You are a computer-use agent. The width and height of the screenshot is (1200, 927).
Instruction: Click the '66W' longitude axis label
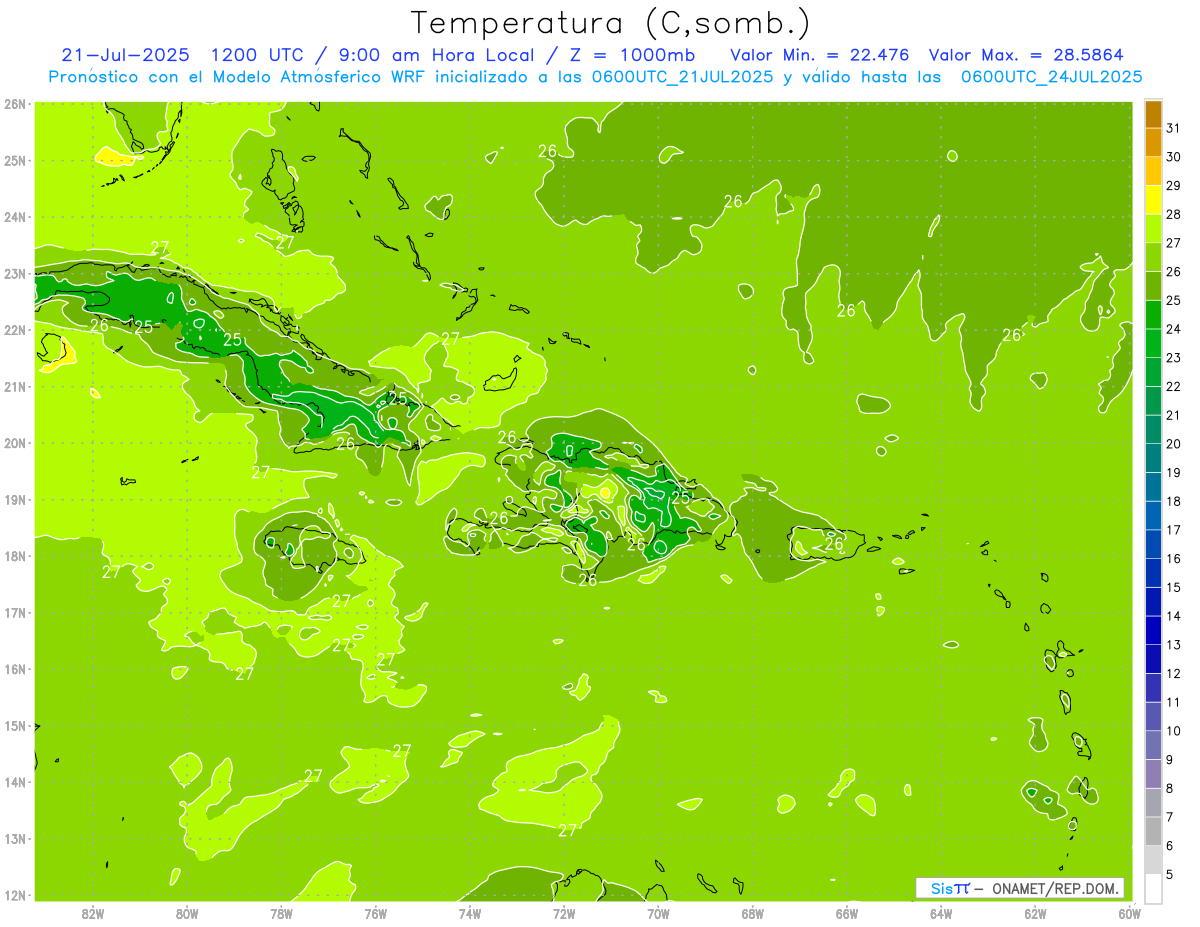(846, 913)
